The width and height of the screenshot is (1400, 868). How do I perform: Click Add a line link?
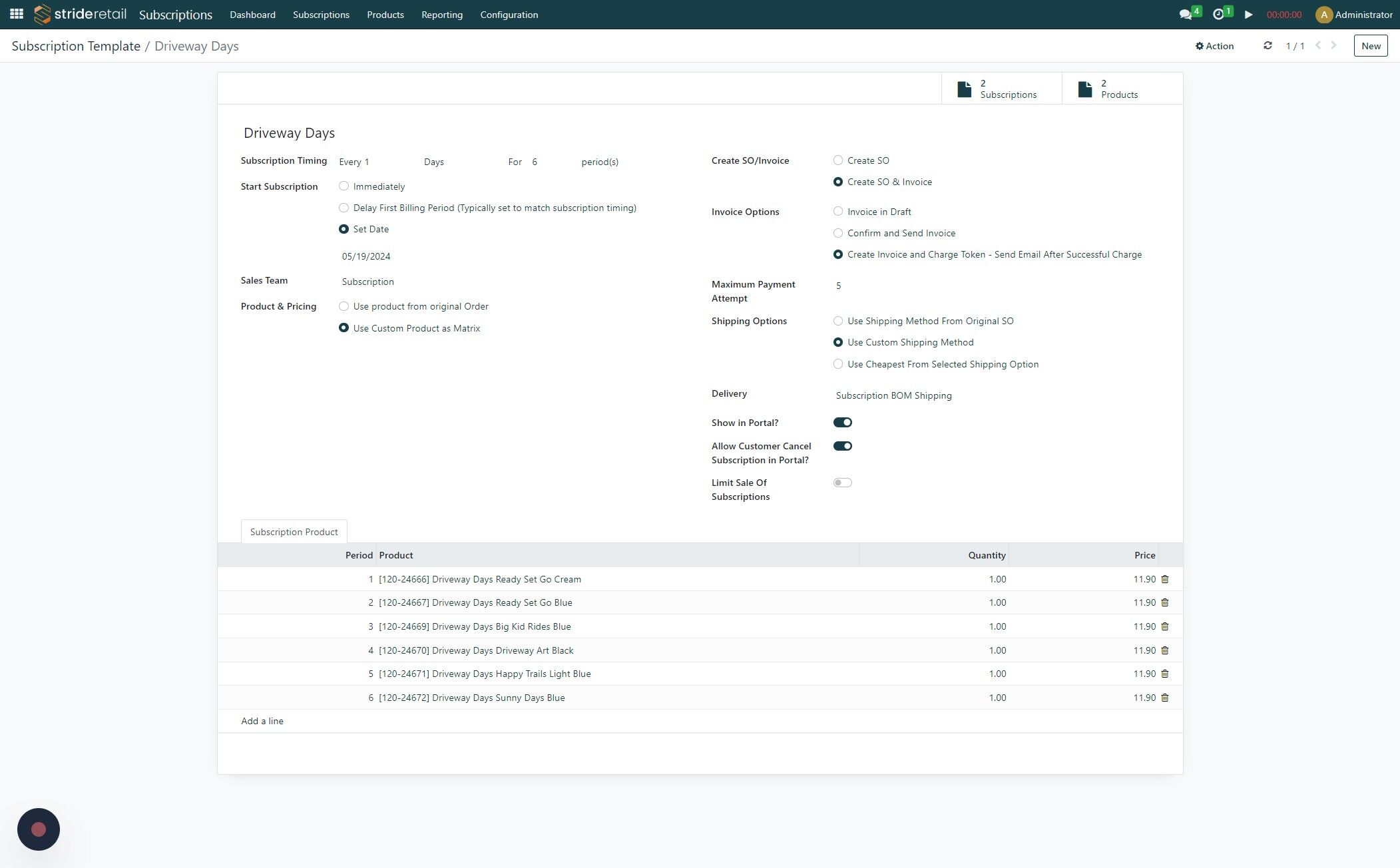pyautogui.click(x=262, y=721)
